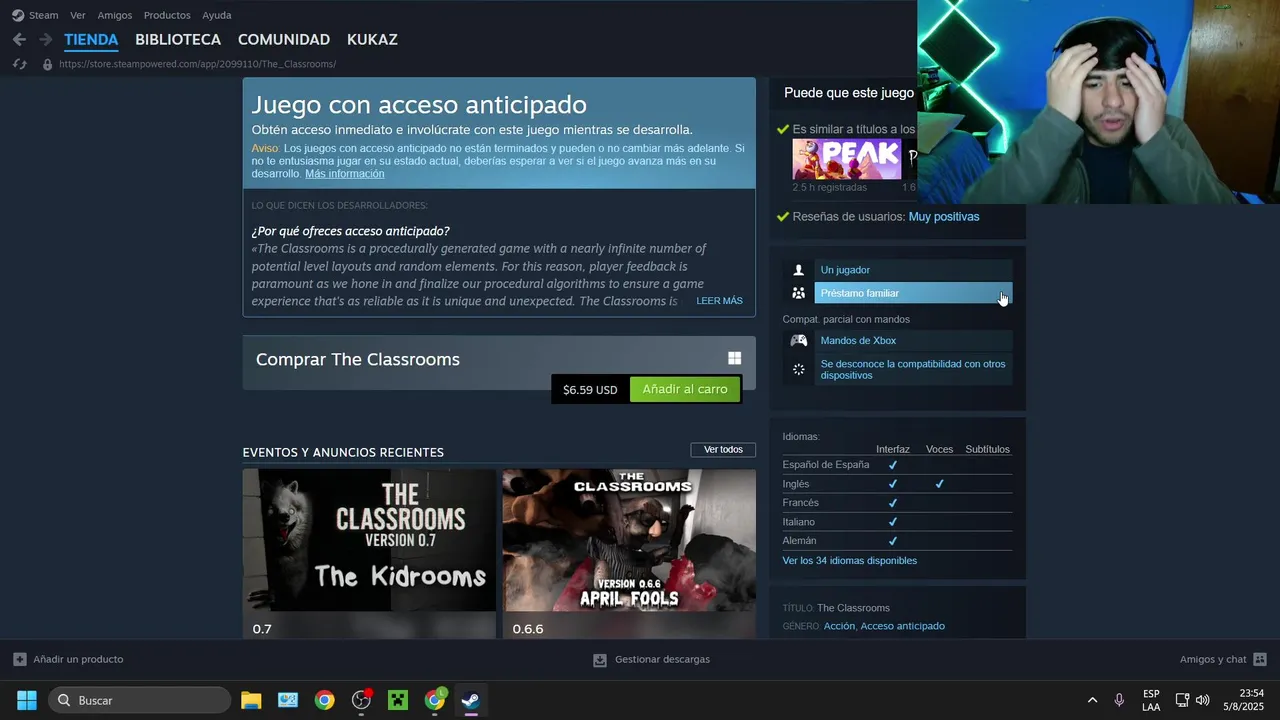Click the Windows platform icon in purchase box
The height and width of the screenshot is (720, 1280).
(734, 358)
